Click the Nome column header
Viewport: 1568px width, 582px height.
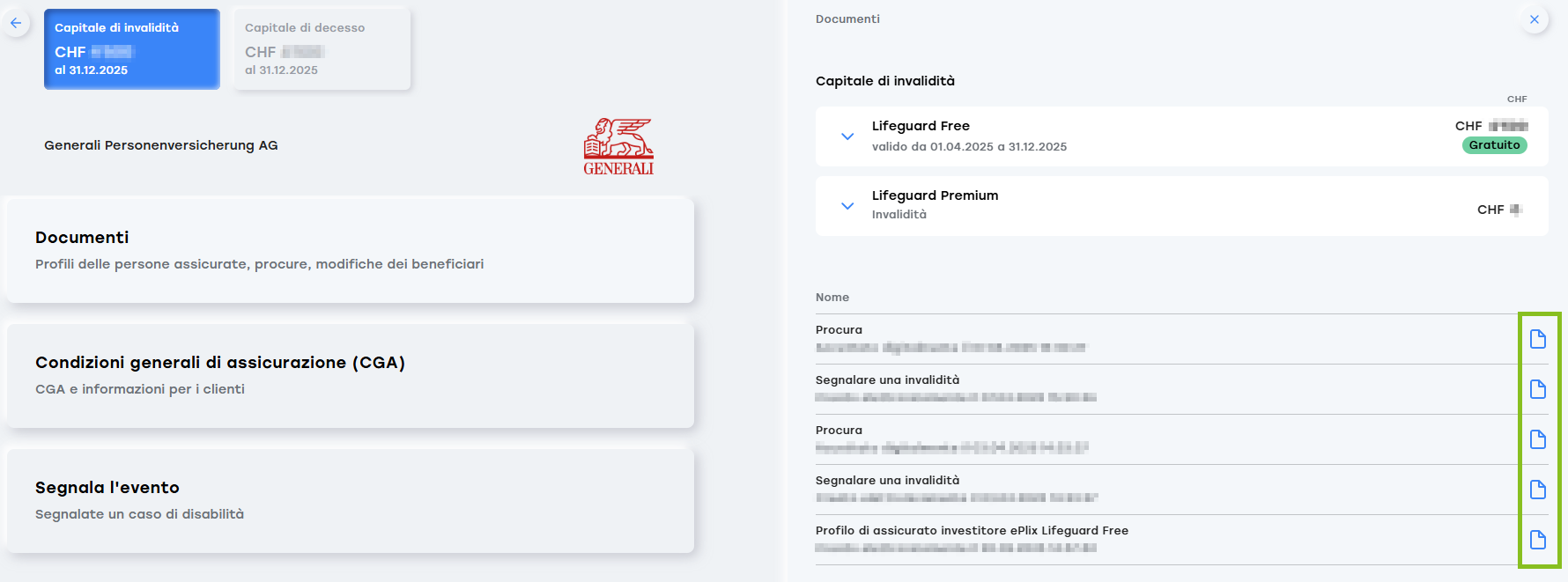832,298
